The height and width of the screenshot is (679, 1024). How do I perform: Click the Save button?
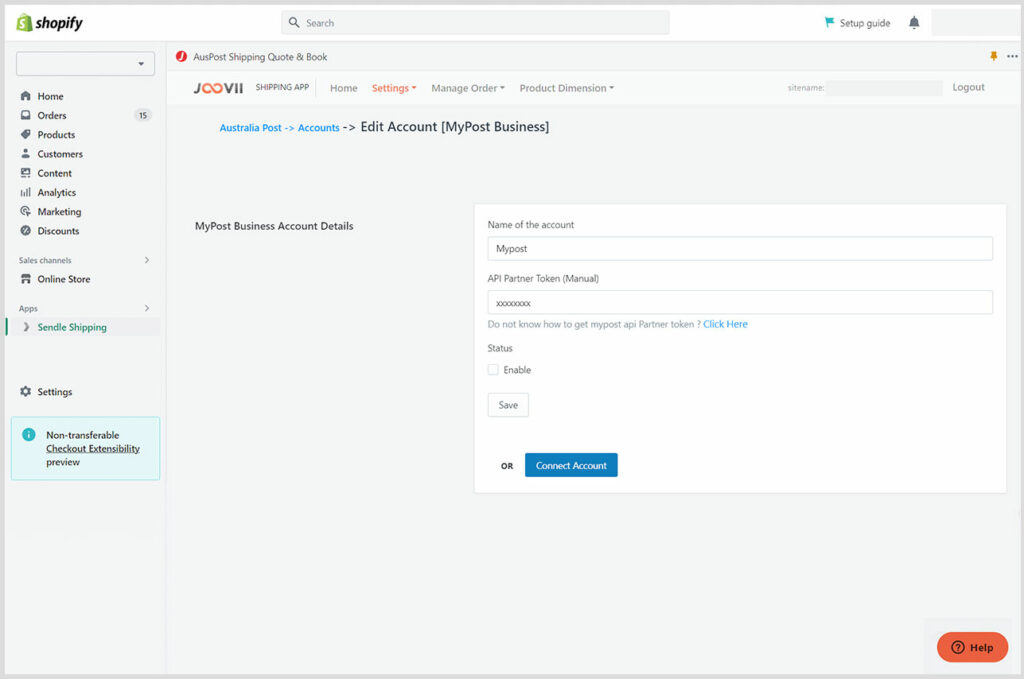(x=508, y=405)
